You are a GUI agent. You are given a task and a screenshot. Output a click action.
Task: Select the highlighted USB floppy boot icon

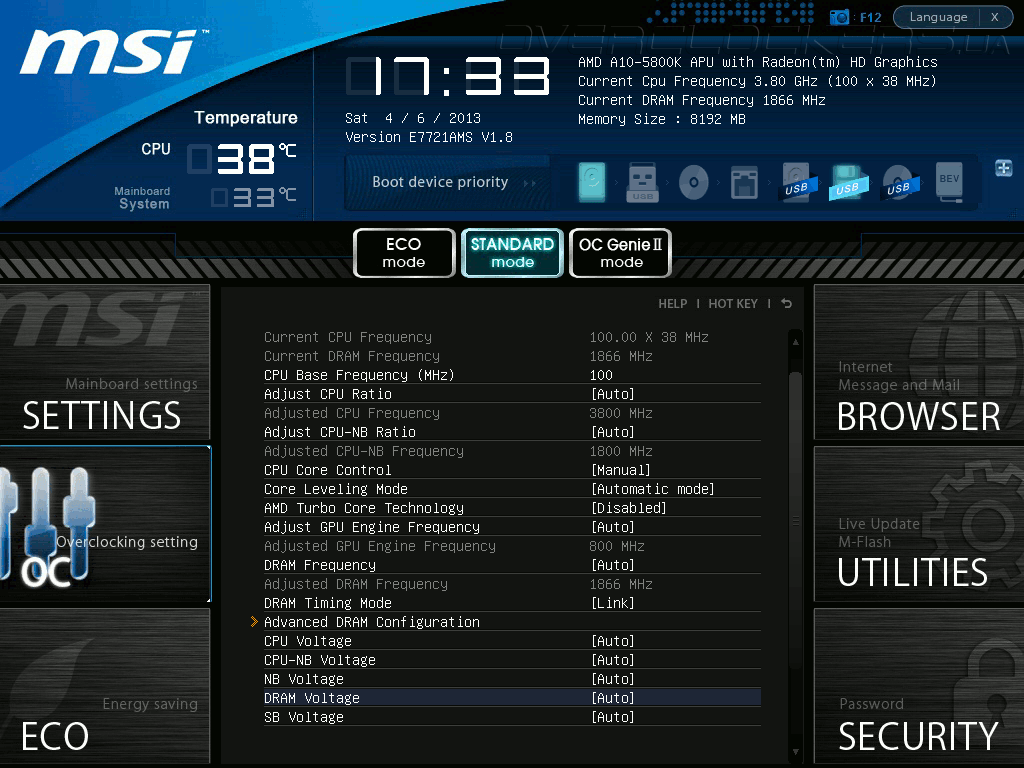847,182
